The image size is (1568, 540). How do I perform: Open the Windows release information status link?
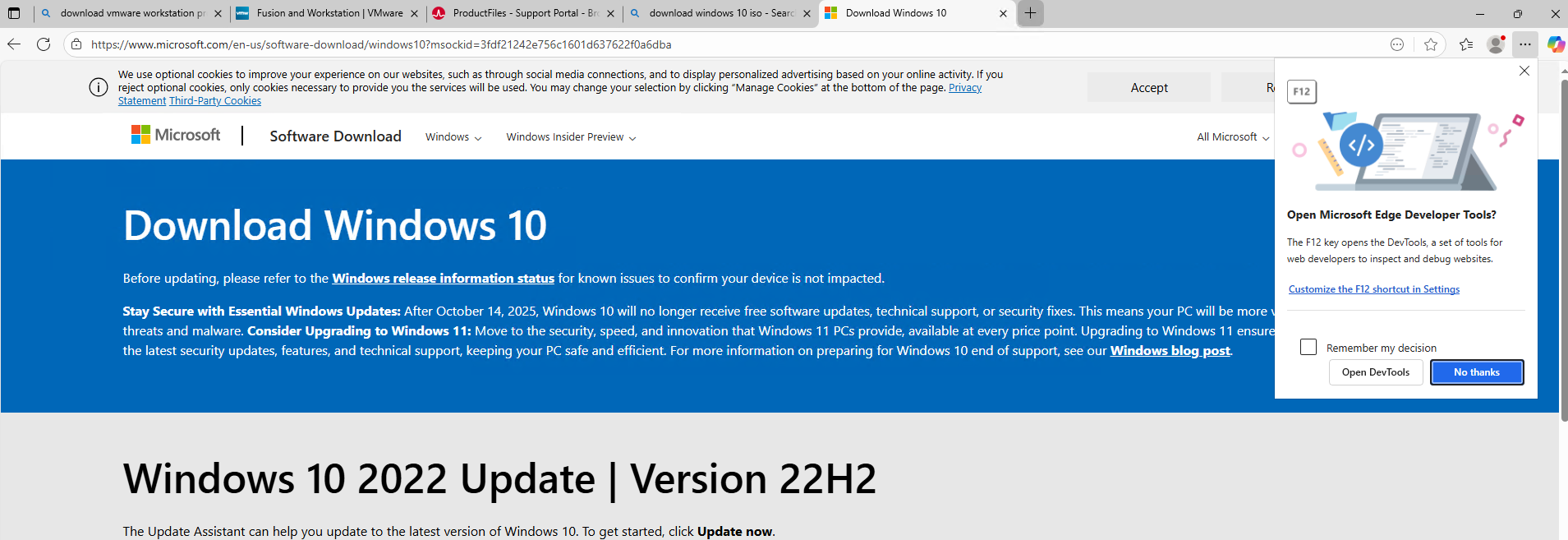tap(444, 279)
